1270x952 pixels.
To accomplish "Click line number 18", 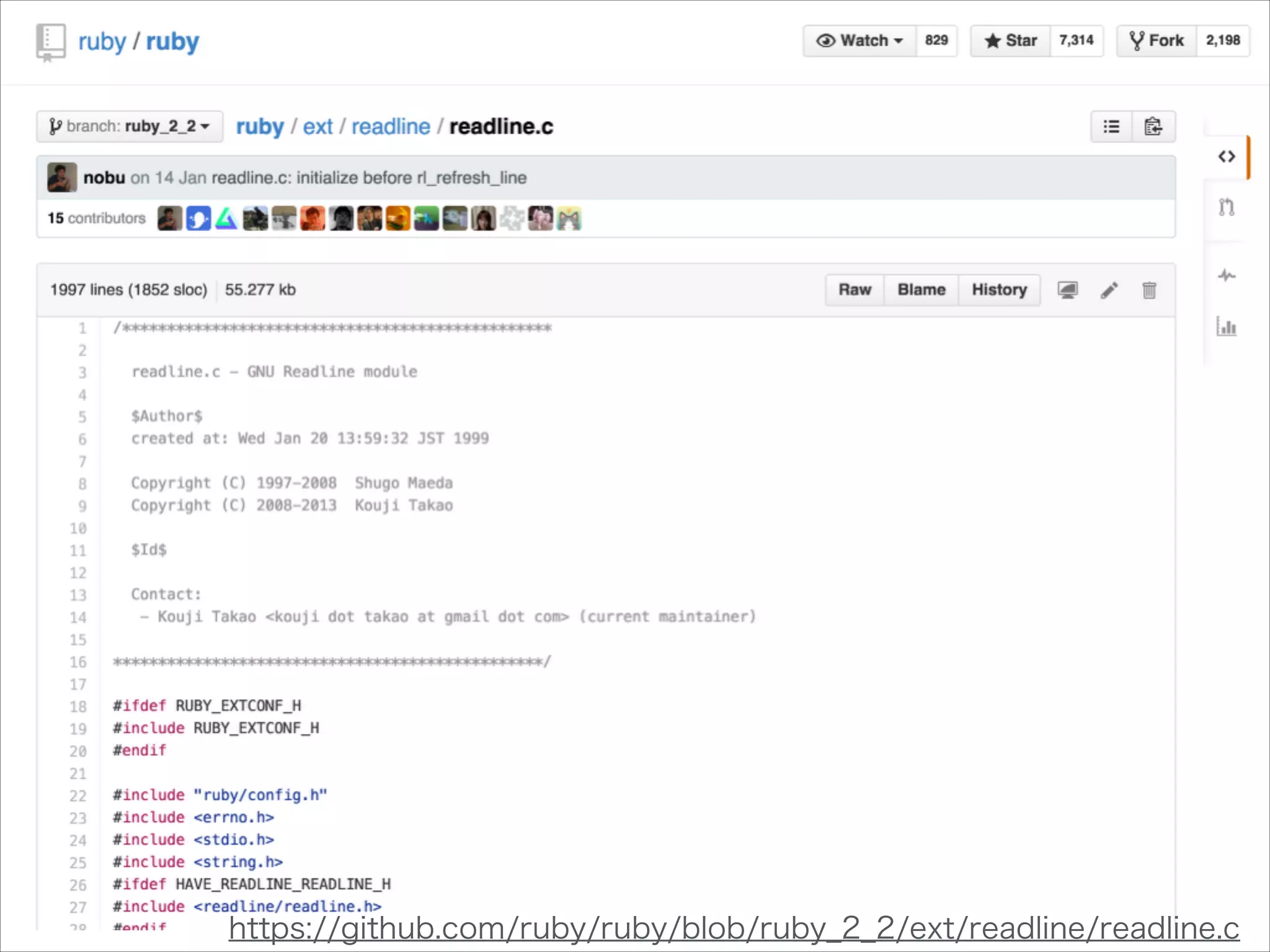I will (78, 707).
